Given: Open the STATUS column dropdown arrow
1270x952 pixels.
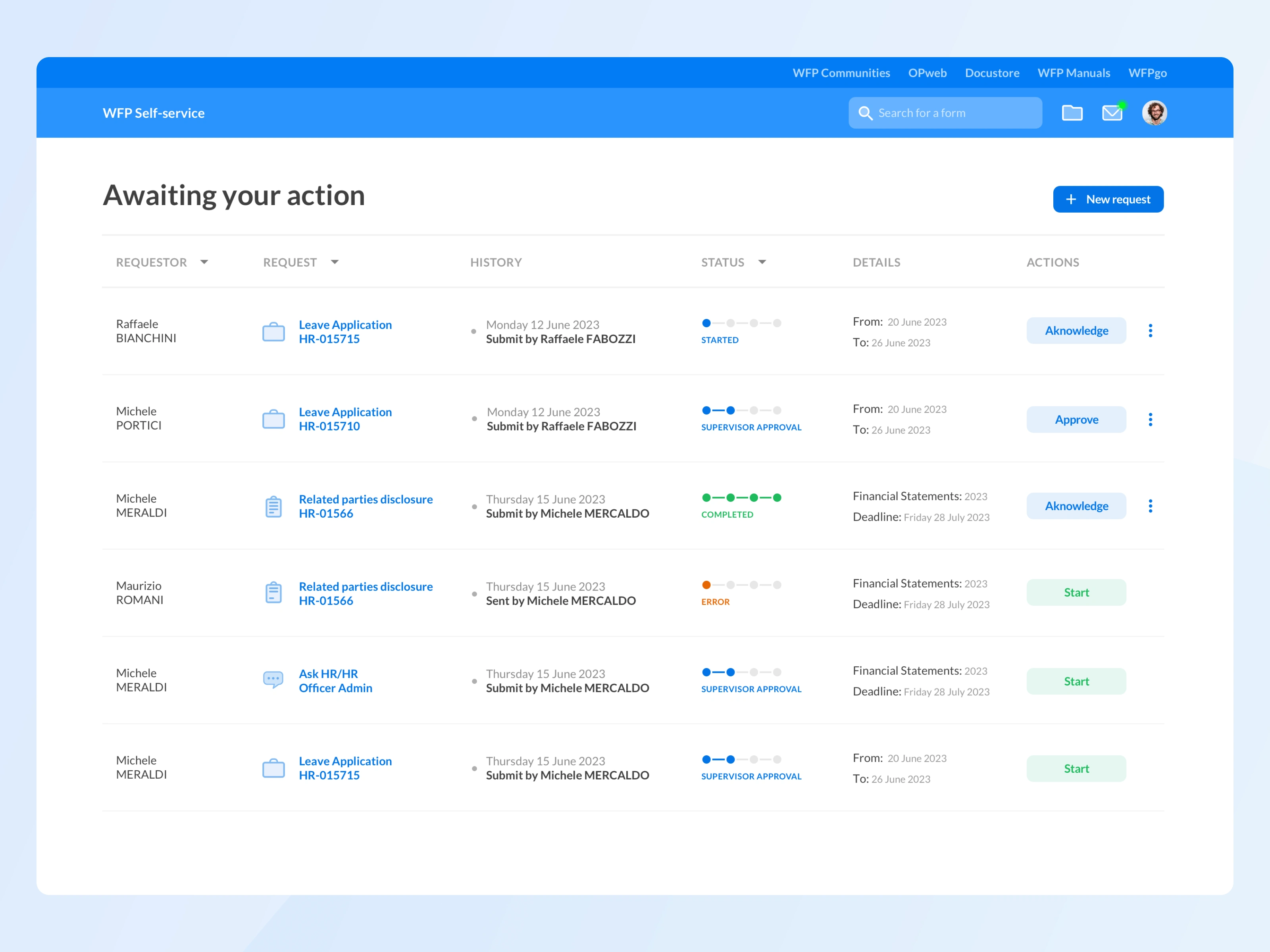Looking at the screenshot, I should (x=762, y=262).
